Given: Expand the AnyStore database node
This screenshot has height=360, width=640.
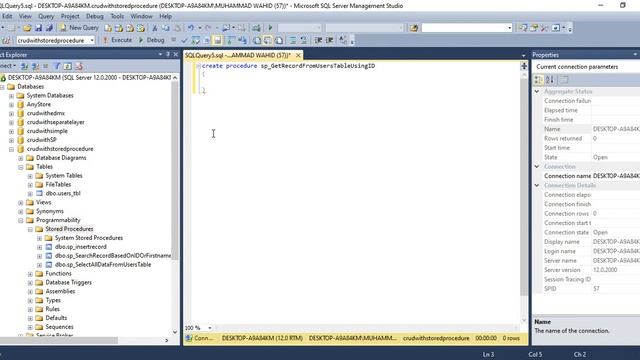Looking at the screenshot, I should [11, 105].
